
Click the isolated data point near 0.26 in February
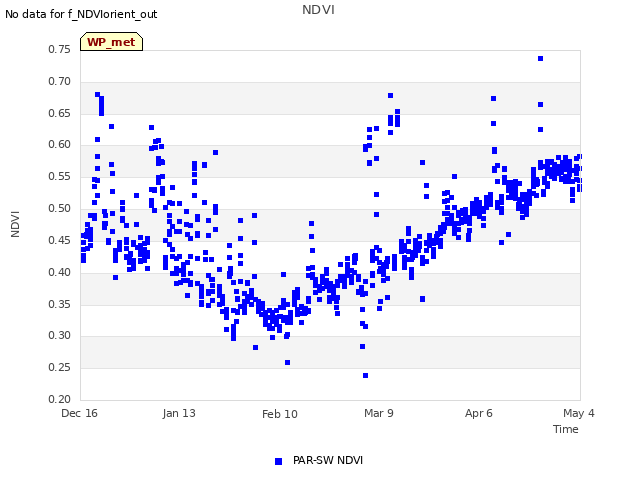(x=287, y=362)
